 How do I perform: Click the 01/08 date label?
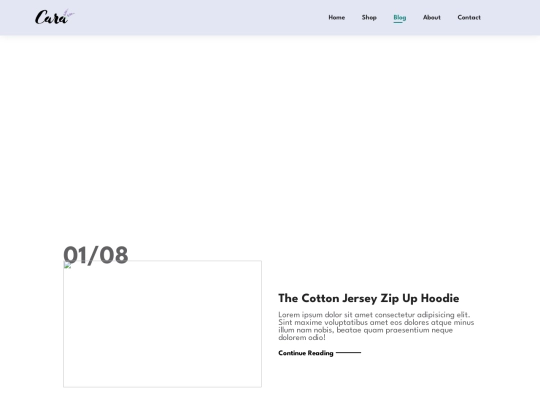tap(96, 255)
